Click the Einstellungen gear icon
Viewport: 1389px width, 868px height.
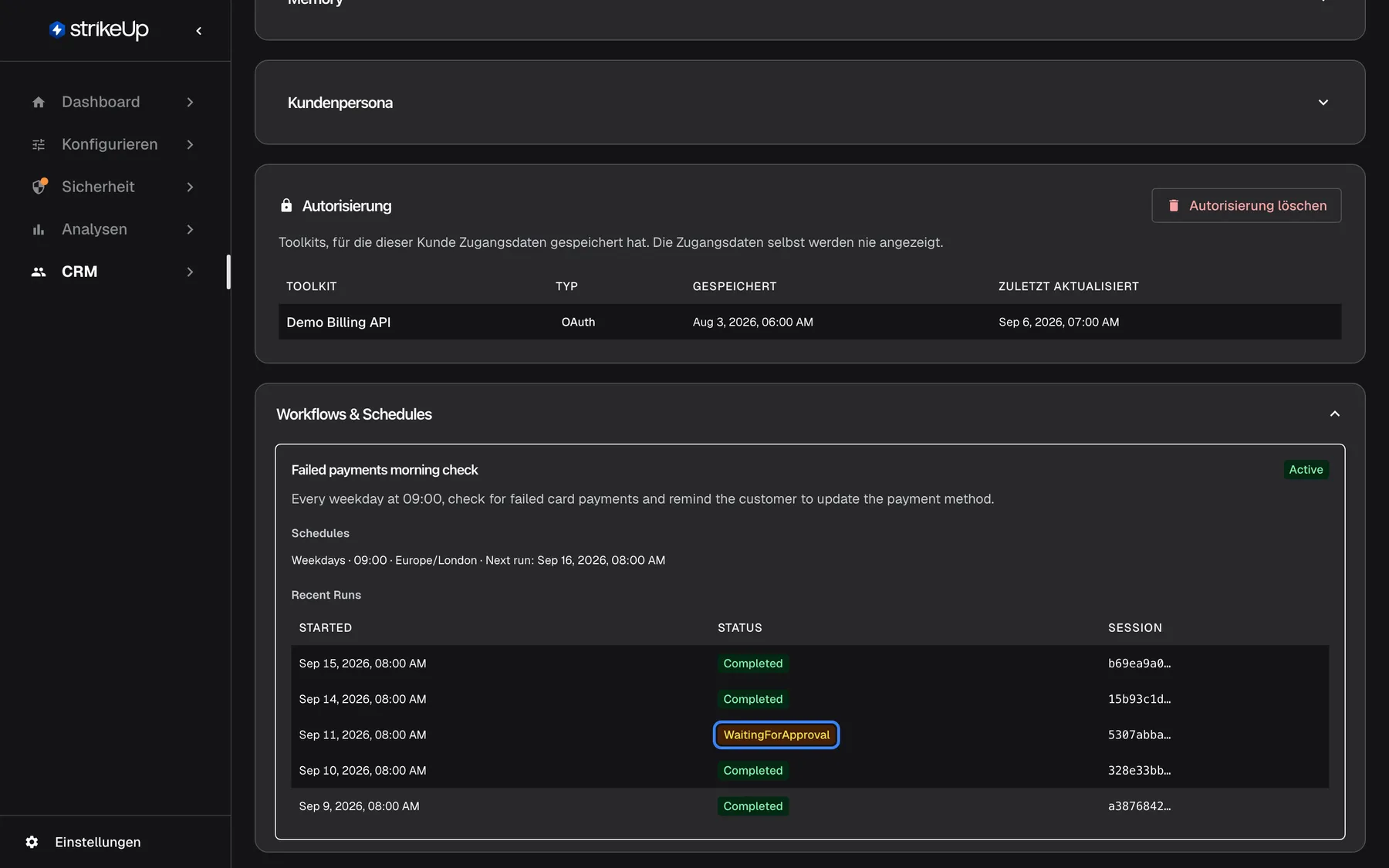click(32, 842)
